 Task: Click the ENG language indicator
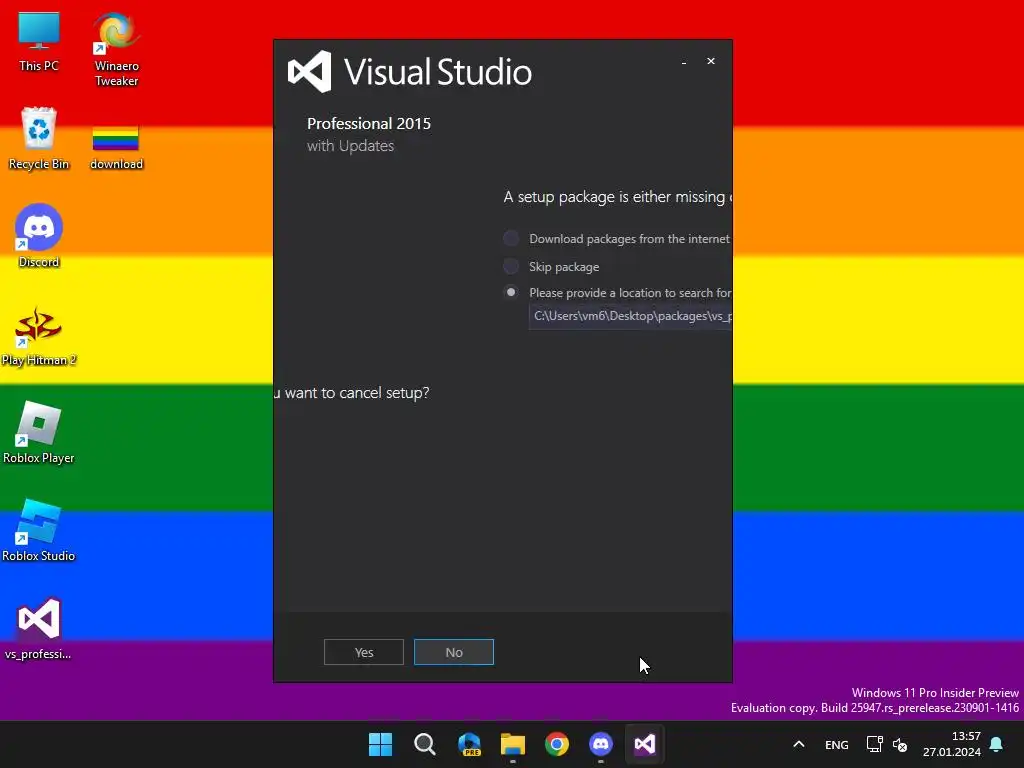(x=837, y=744)
